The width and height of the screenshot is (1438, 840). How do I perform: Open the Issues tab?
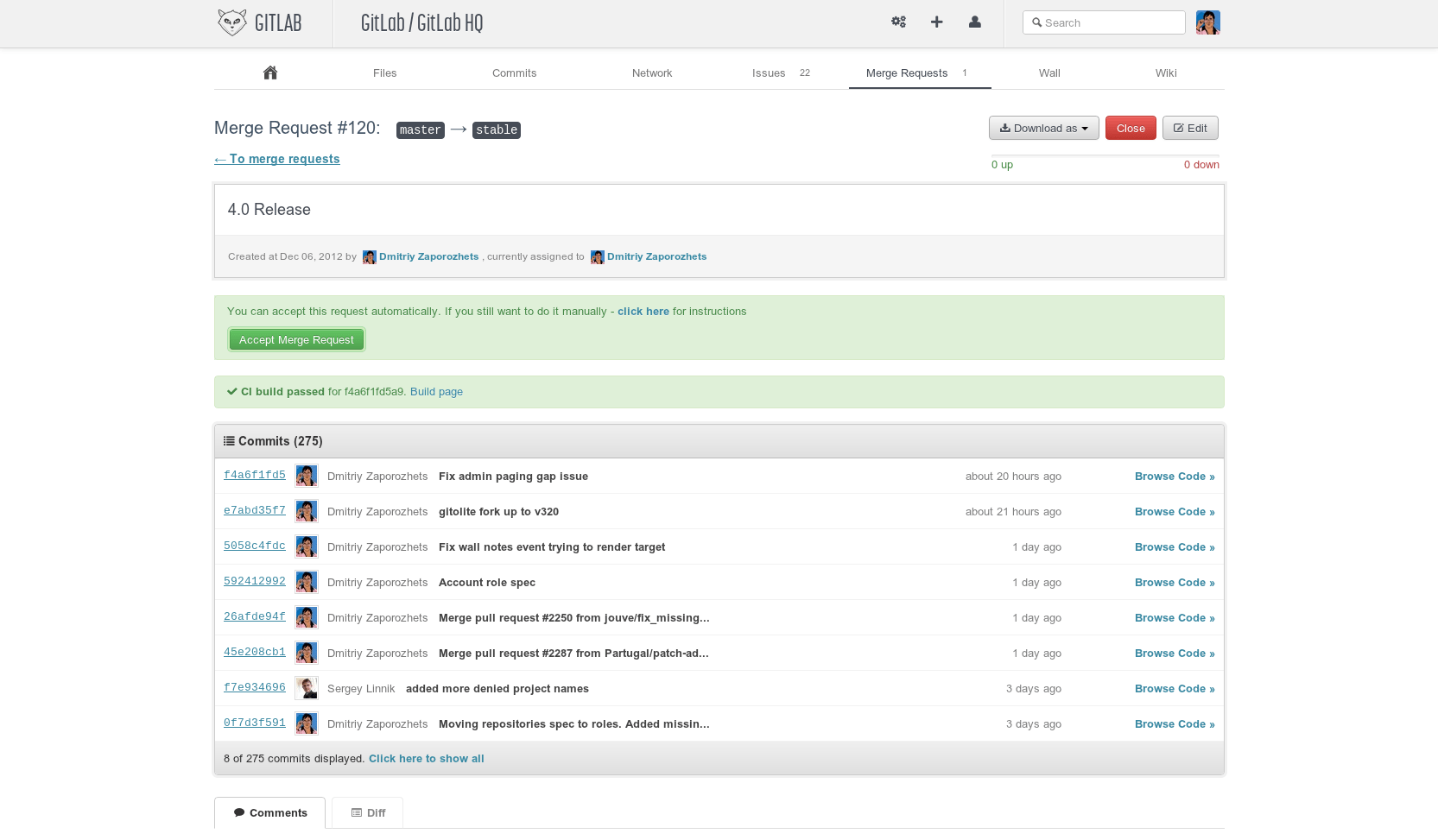pos(769,73)
